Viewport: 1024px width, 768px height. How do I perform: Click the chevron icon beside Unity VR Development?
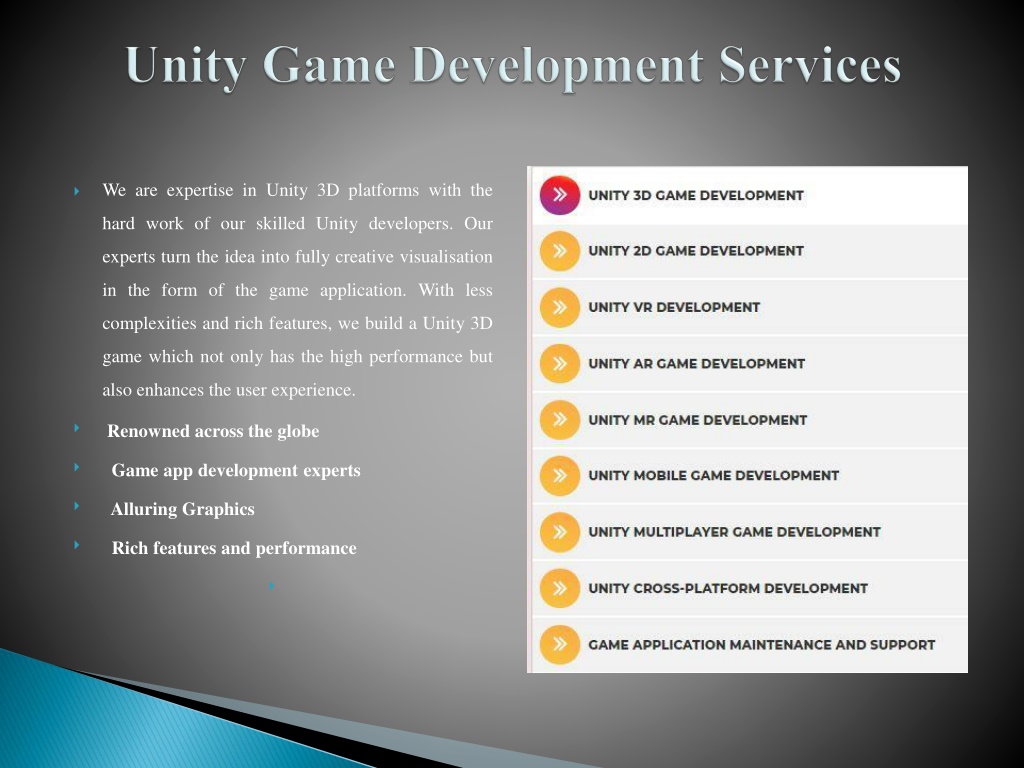[x=560, y=308]
